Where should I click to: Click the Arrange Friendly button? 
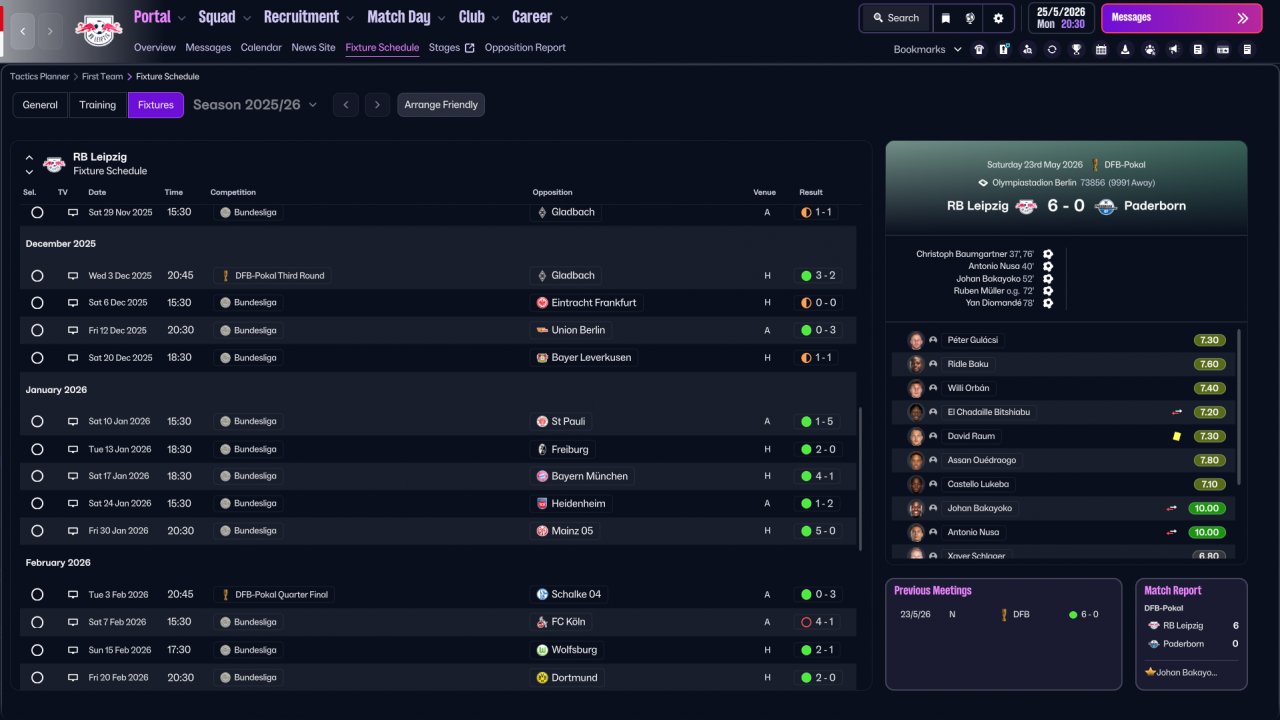pyautogui.click(x=441, y=105)
